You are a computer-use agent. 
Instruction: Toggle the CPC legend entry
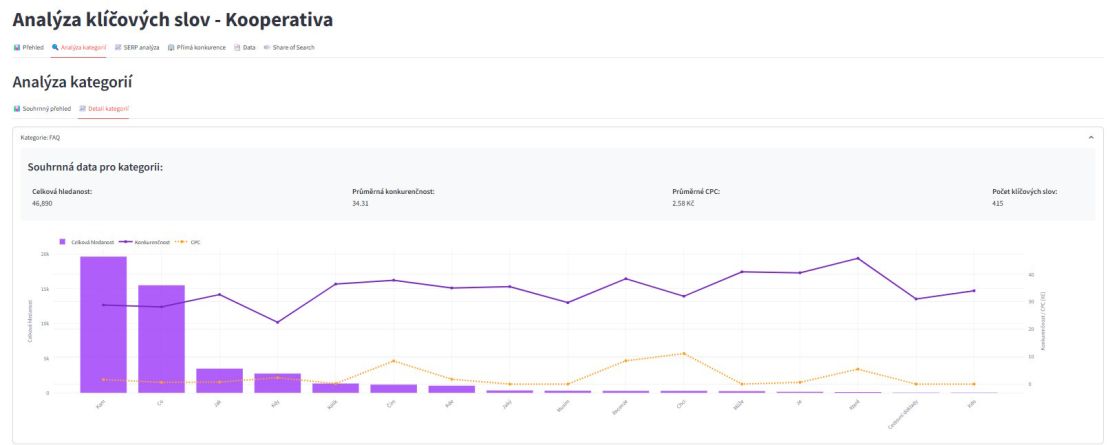pyautogui.click(x=187, y=242)
